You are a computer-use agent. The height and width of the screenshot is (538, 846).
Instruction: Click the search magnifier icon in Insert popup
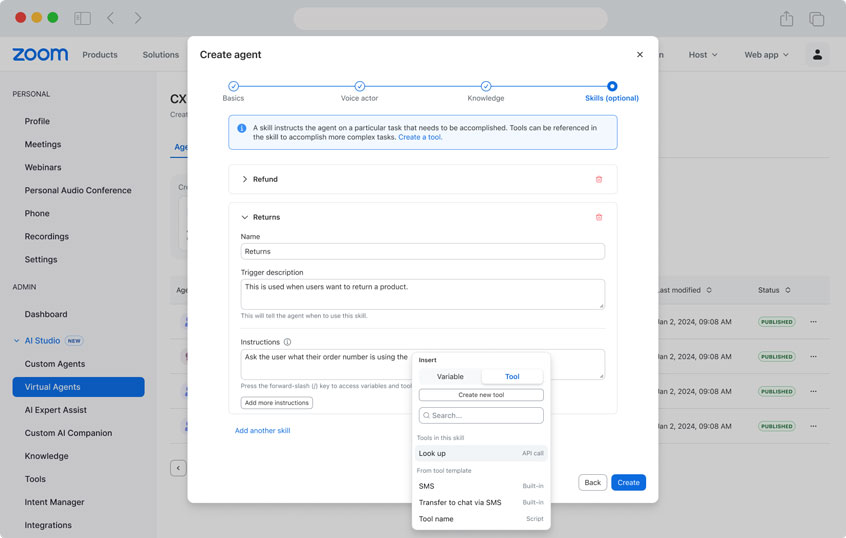point(426,416)
